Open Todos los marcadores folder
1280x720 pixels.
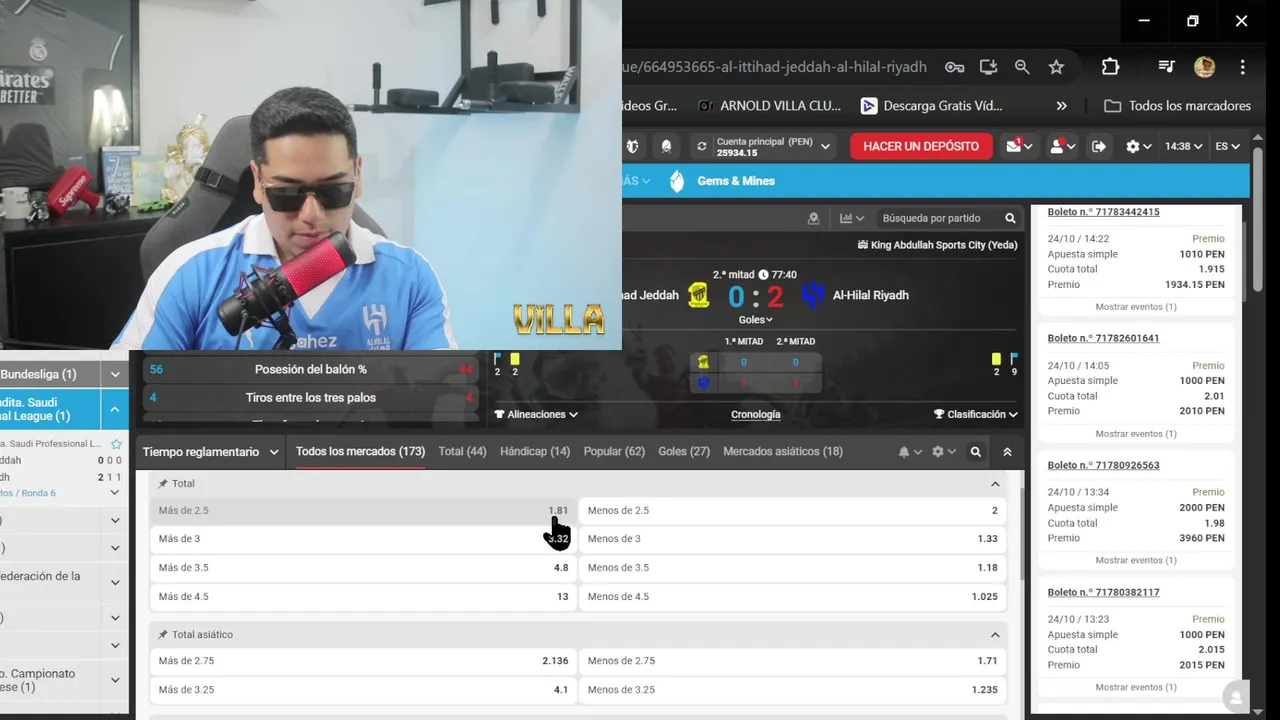pyautogui.click(x=1178, y=106)
